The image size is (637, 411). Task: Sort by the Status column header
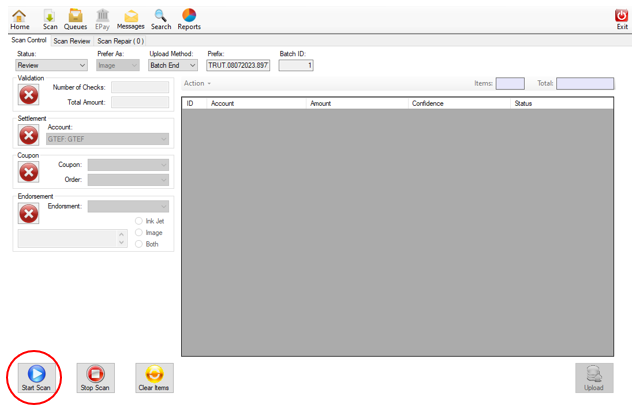(x=561, y=104)
